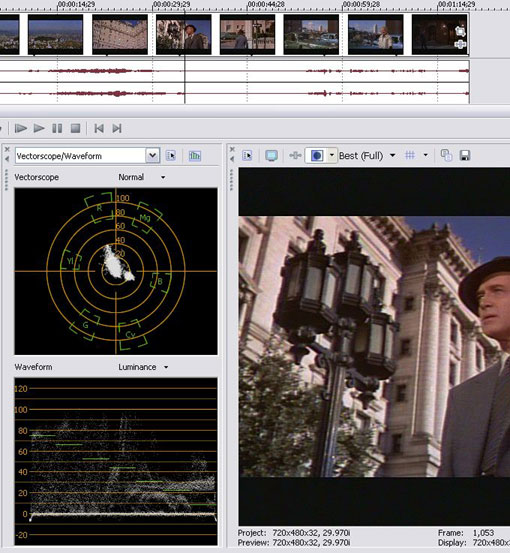510x553 pixels.
Task: Pause the timeline playback
Action: coord(57,128)
